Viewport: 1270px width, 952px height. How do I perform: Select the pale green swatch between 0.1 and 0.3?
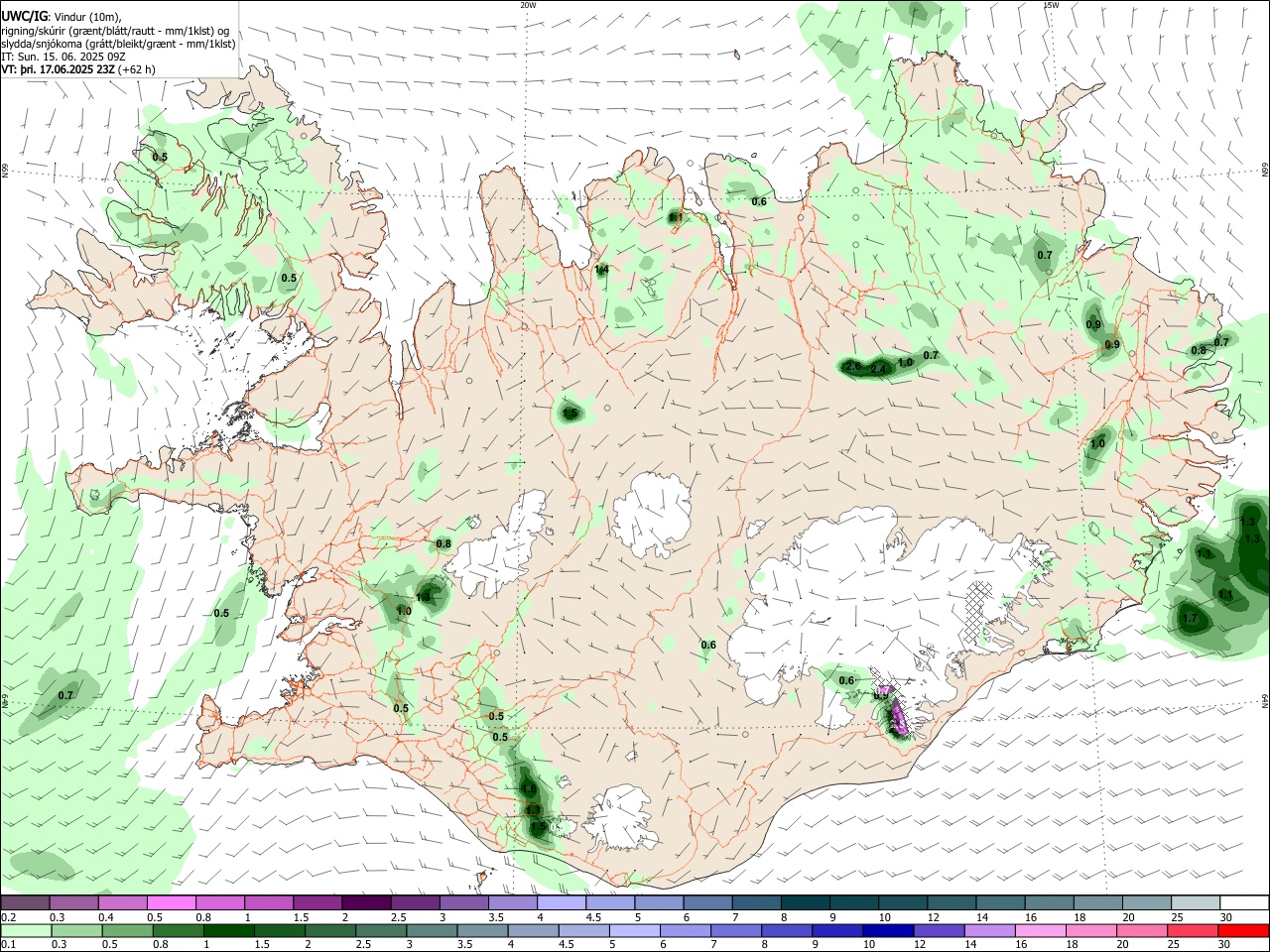25,930
